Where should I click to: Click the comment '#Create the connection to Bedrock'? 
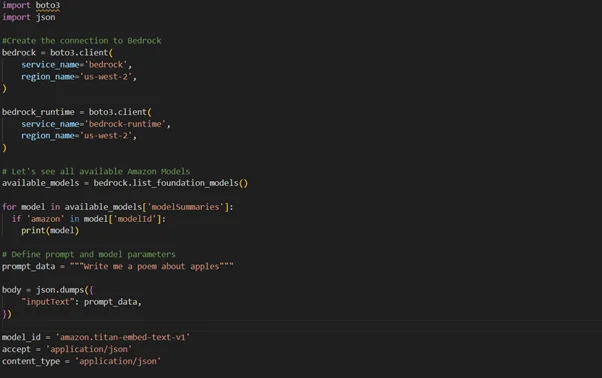point(82,41)
